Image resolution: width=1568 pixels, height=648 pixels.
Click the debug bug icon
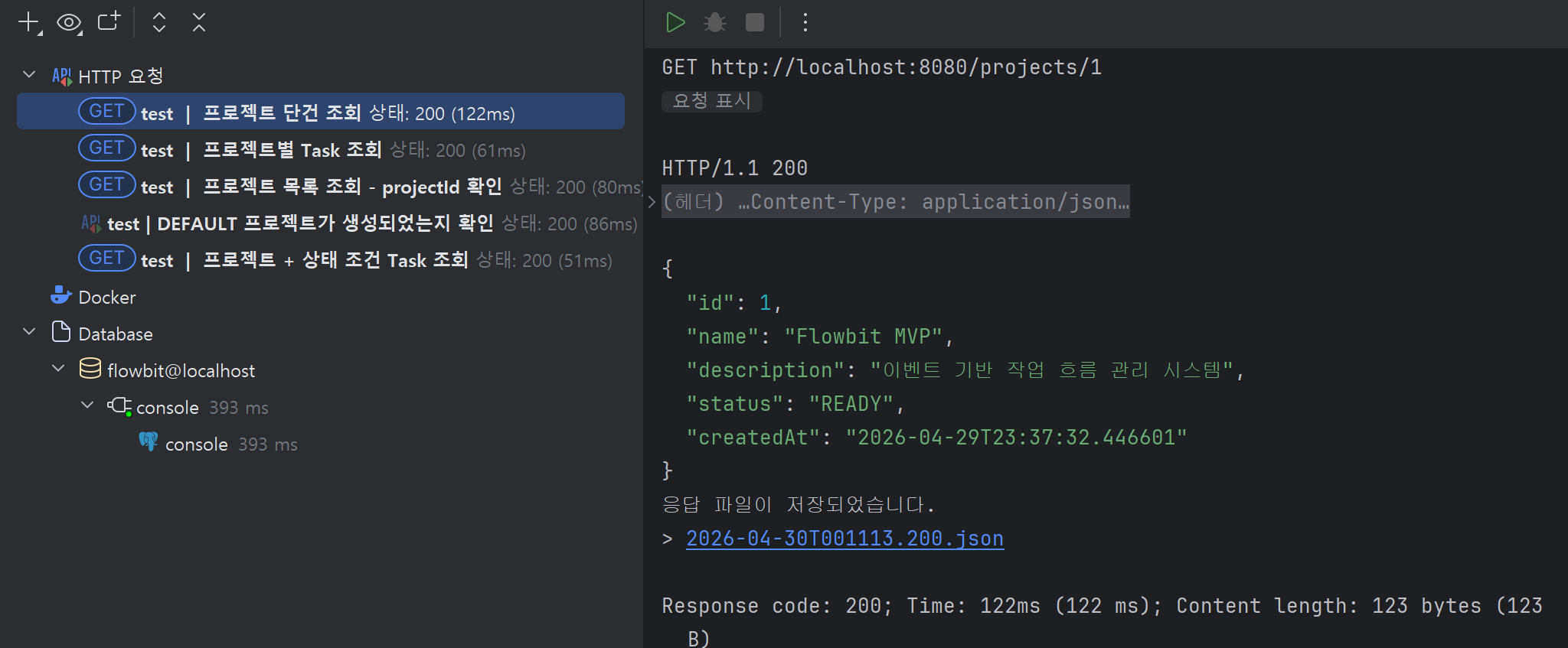coord(715,22)
